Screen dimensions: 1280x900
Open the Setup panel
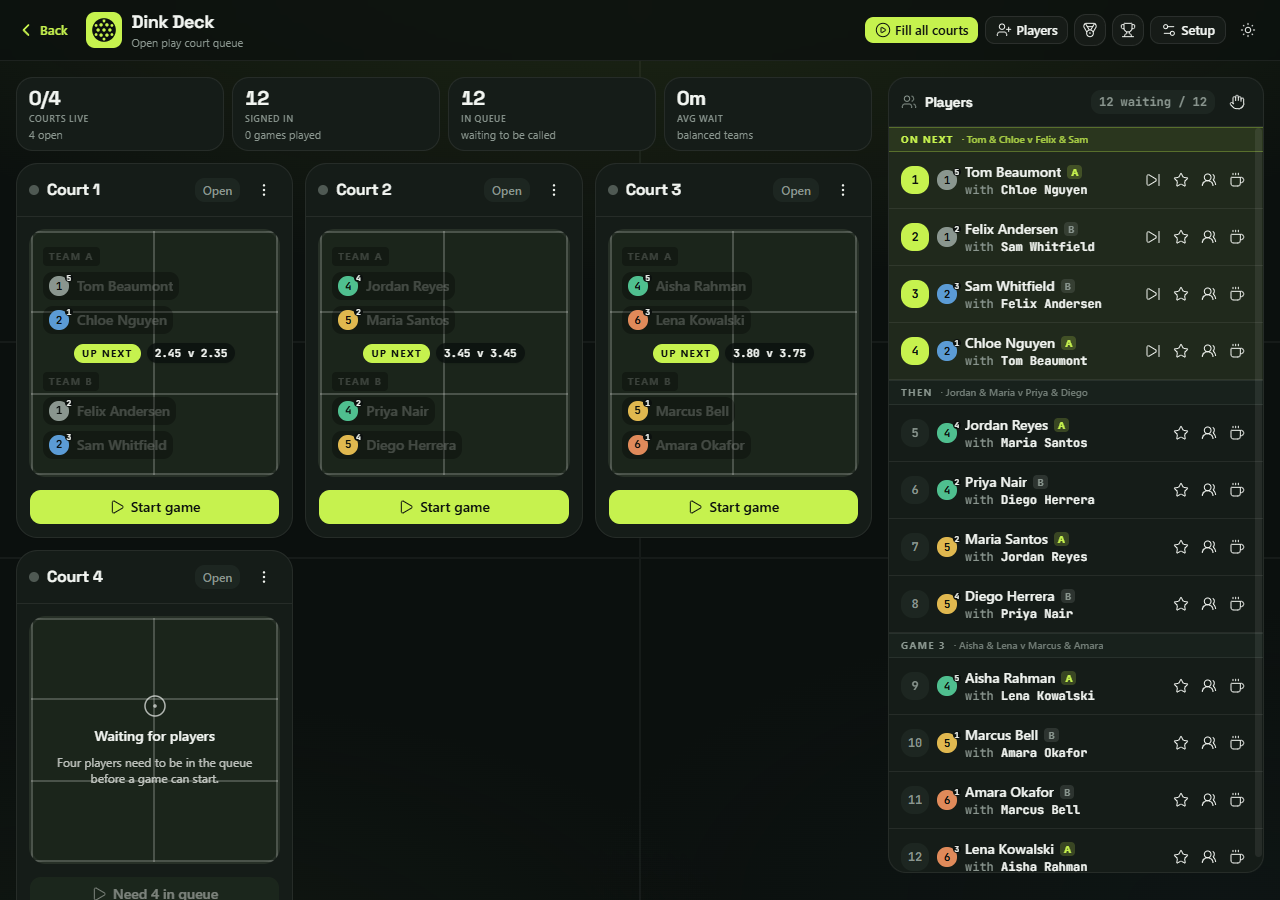coord(1188,30)
